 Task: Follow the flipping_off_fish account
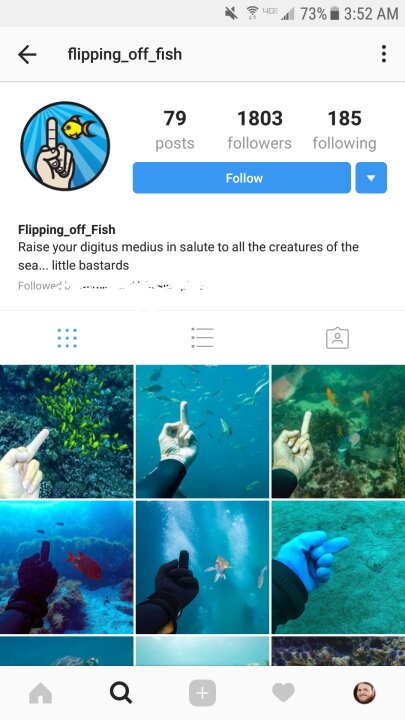click(x=242, y=178)
